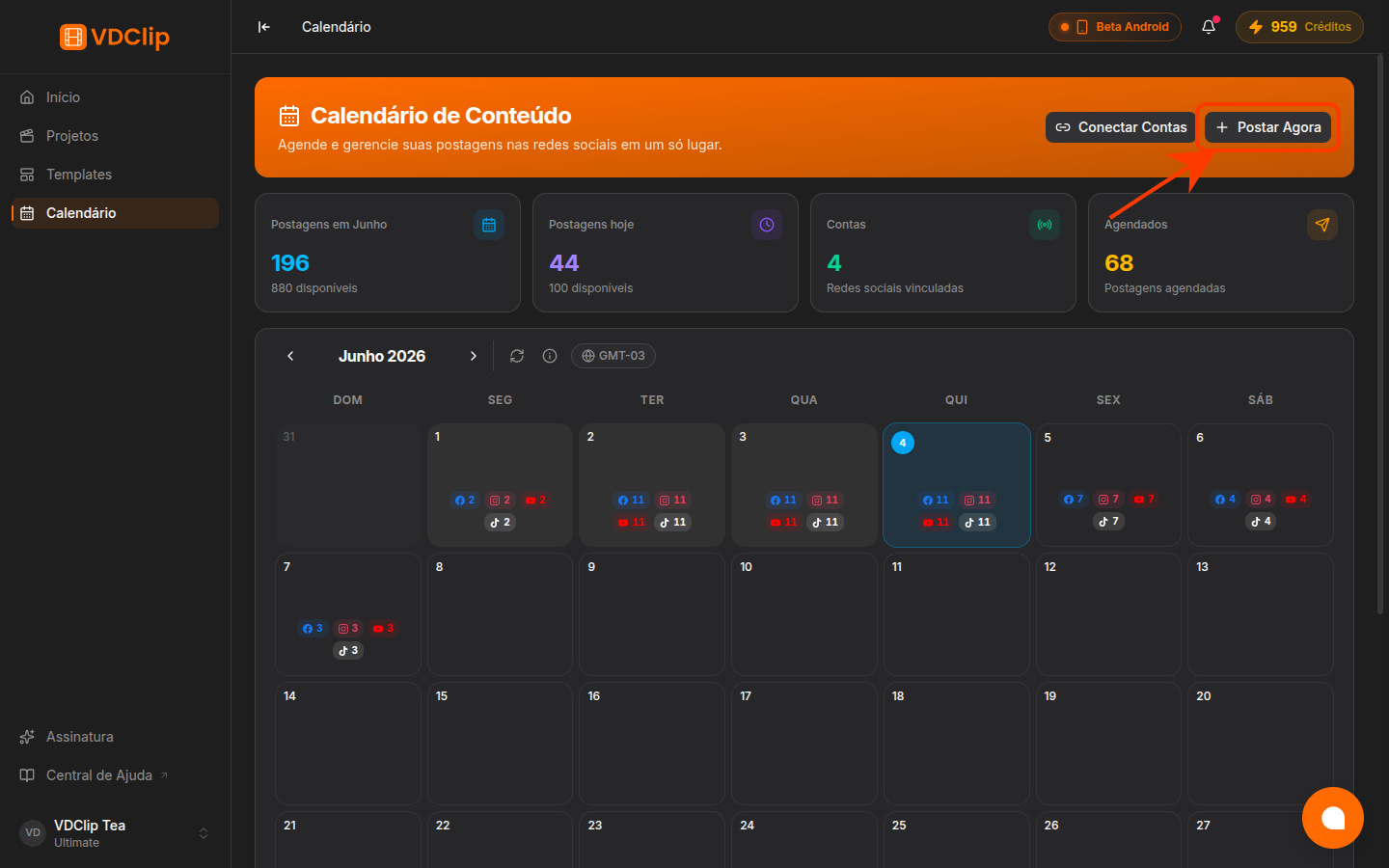Click Instagram badge on June 1

coord(500,501)
